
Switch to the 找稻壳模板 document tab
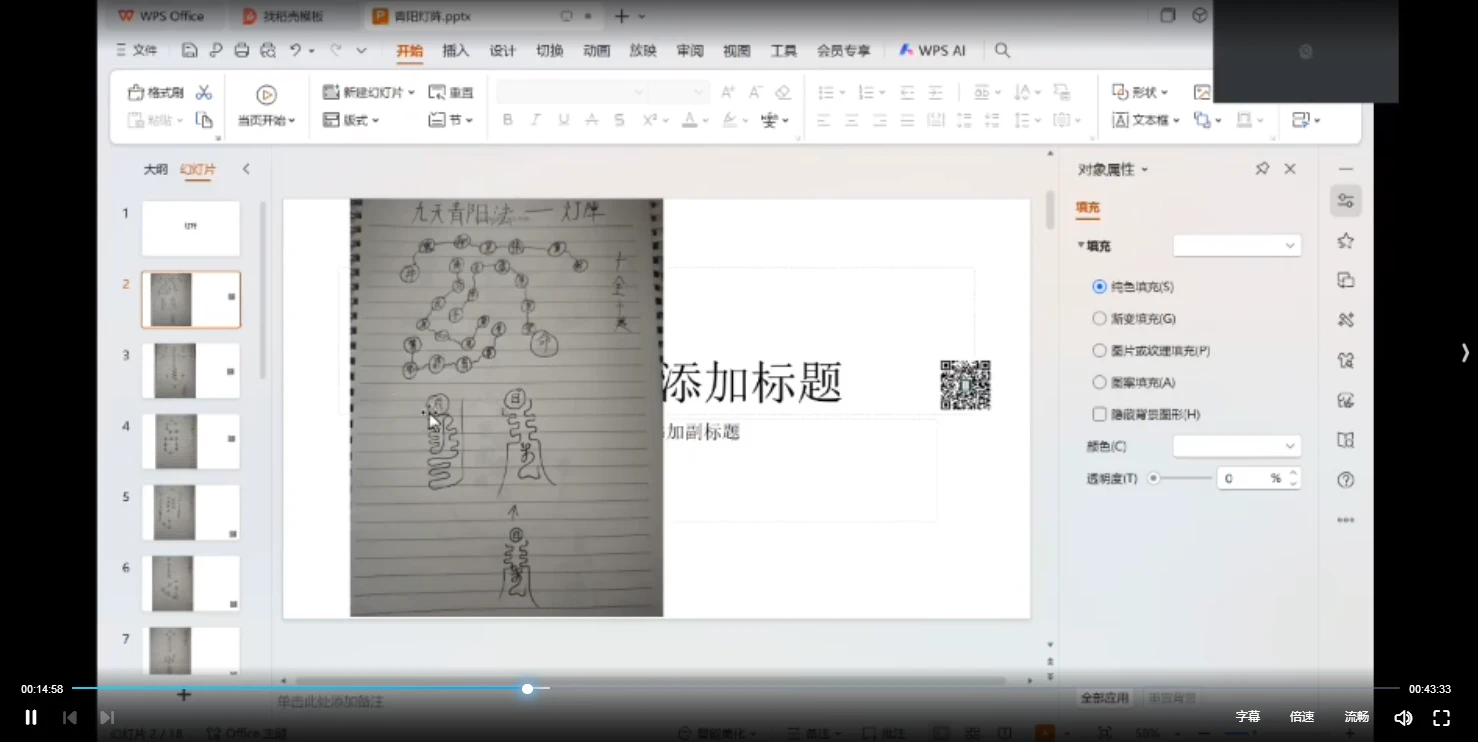(x=293, y=16)
